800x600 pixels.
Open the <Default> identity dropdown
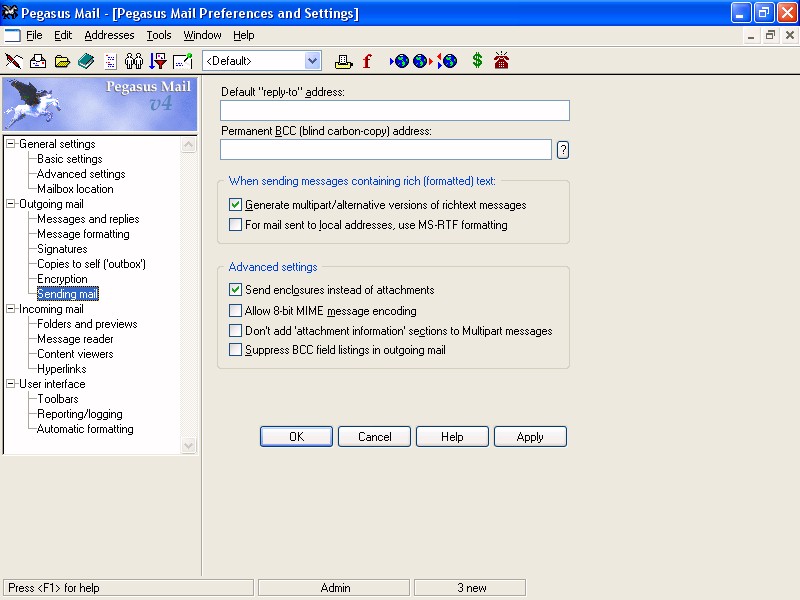[x=313, y=61]
